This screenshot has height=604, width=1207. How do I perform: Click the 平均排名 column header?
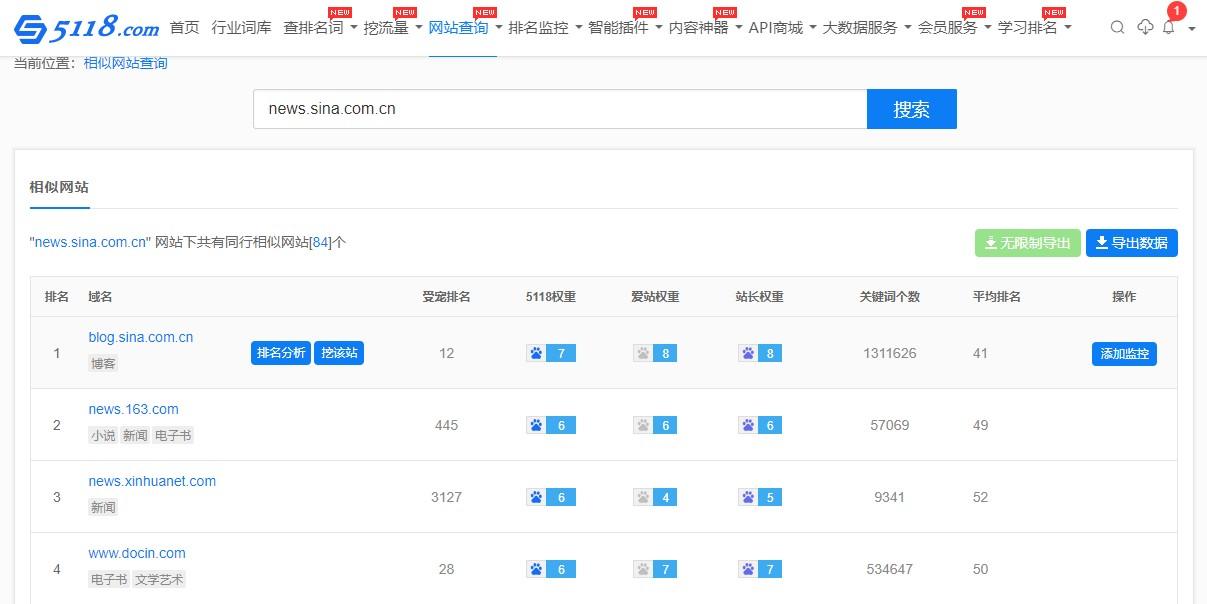(997, 297)
